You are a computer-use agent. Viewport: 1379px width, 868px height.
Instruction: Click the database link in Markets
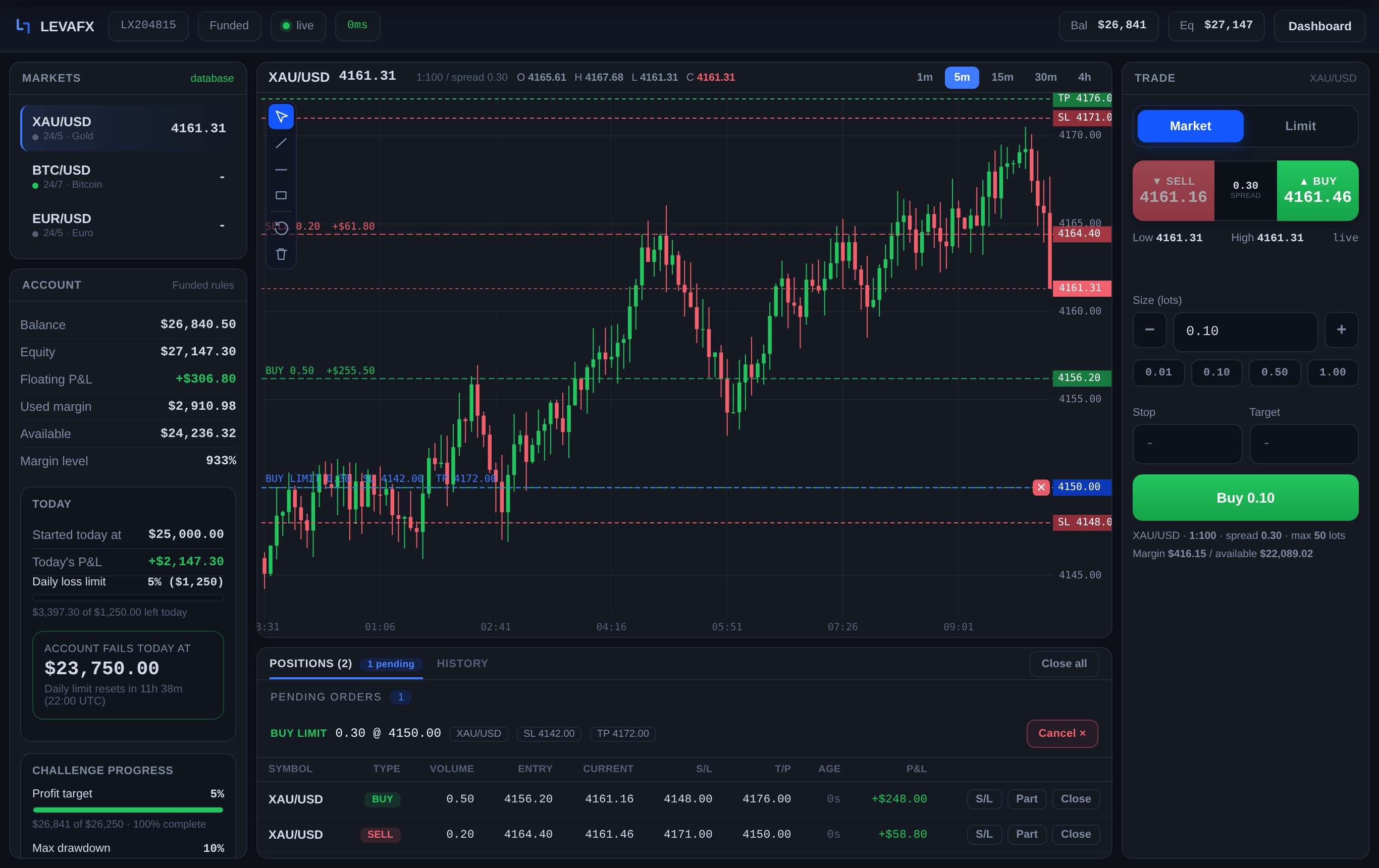[x=212, y=78]
